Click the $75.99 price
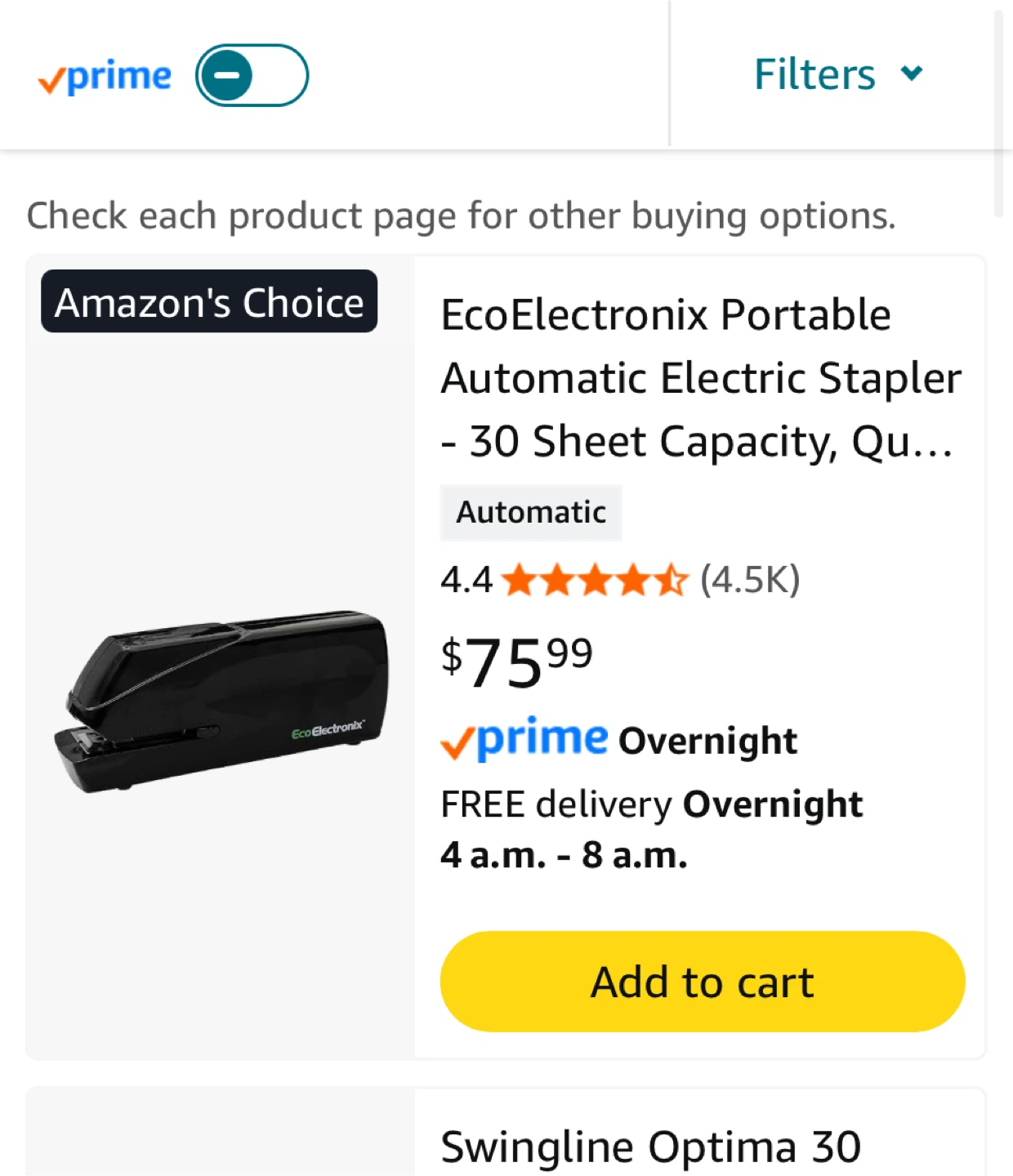 point(516,662)
